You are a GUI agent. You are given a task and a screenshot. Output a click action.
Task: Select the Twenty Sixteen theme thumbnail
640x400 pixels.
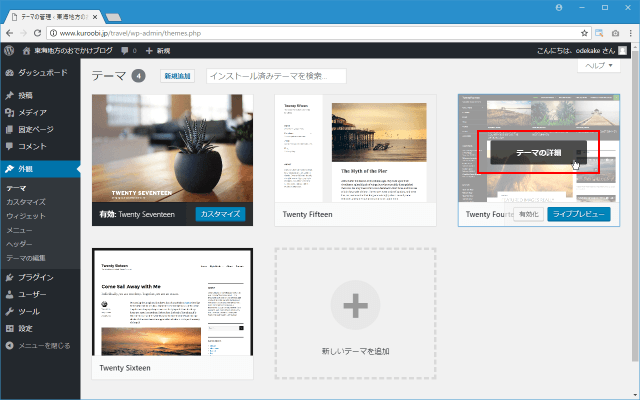[x=172, y=302]
